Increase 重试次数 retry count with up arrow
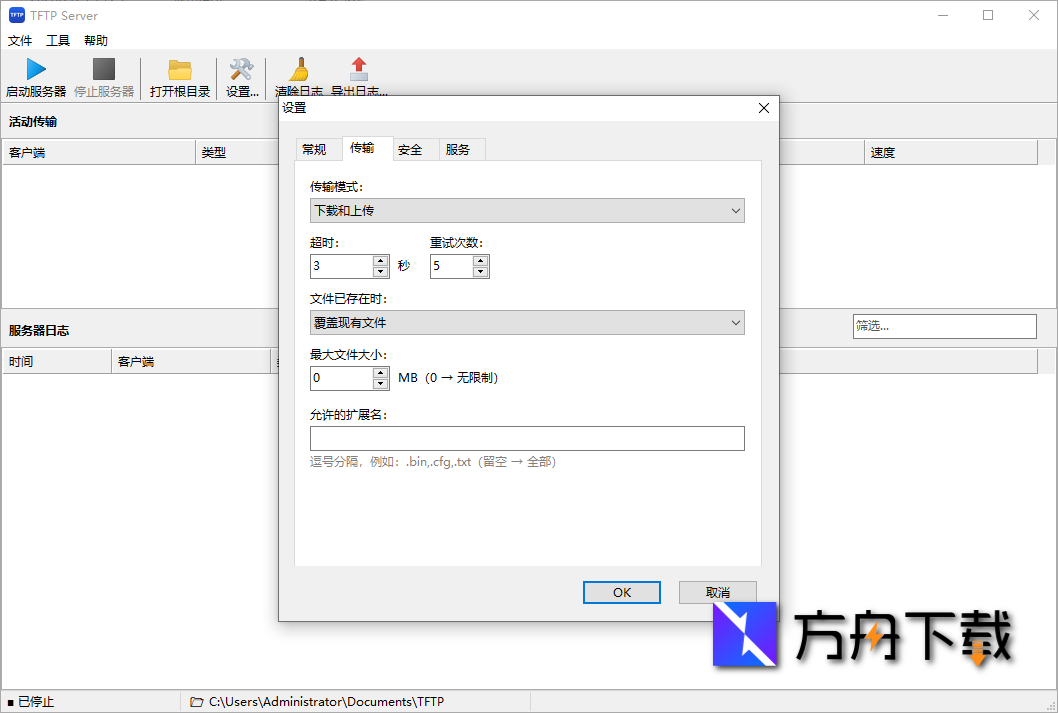1058x713 pixels. pos(480,260)
